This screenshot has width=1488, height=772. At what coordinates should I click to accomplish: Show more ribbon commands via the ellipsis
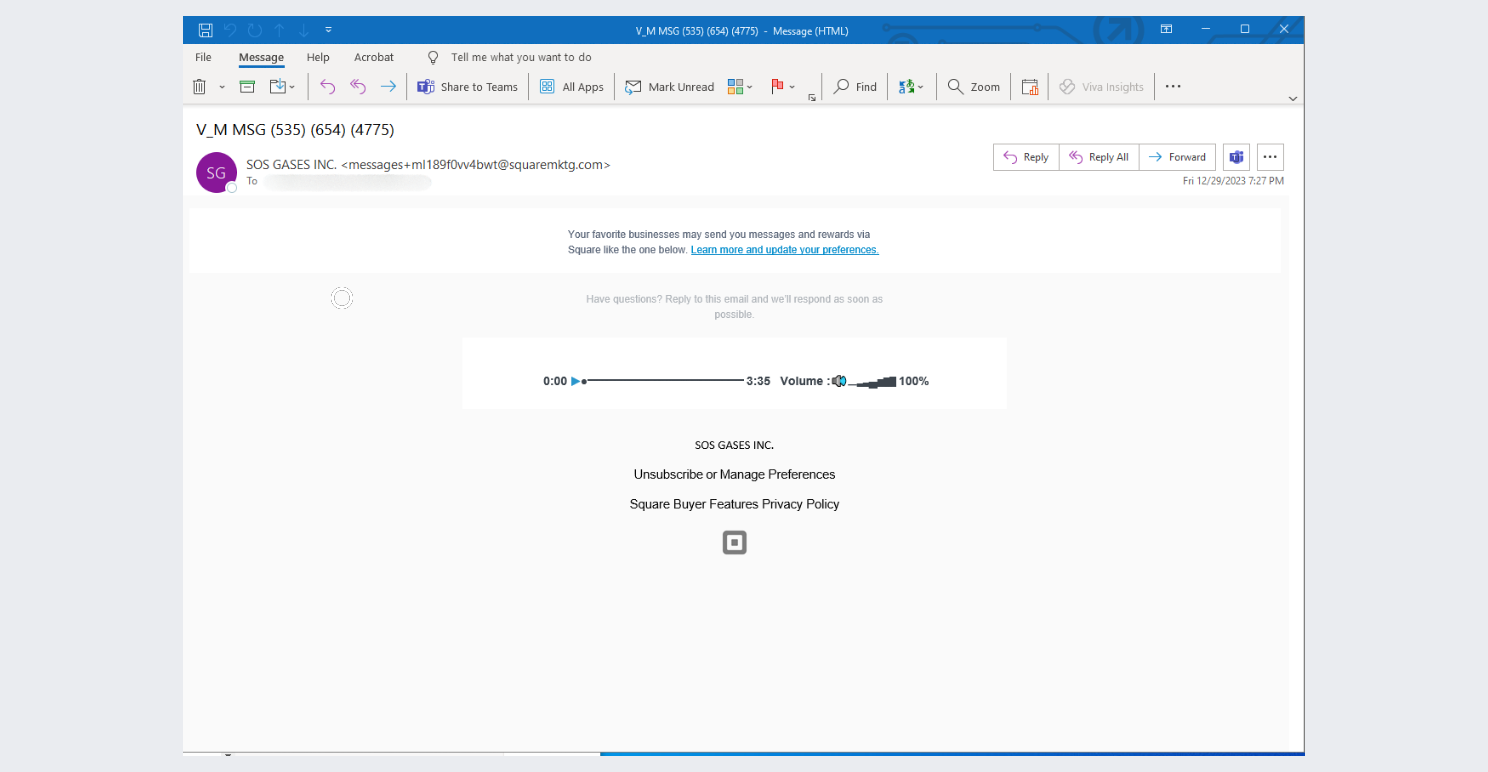pyautogui.click(x=1173, y=87)
